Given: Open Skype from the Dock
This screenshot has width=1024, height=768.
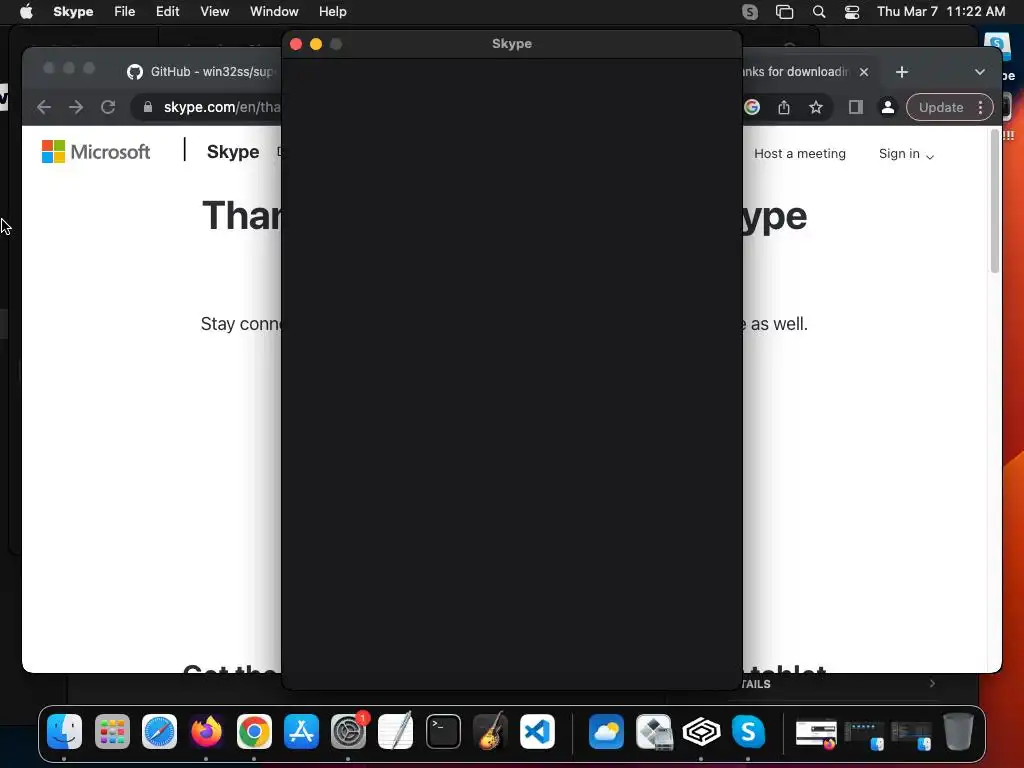Looking at the screenshot, I should (748, 731).
